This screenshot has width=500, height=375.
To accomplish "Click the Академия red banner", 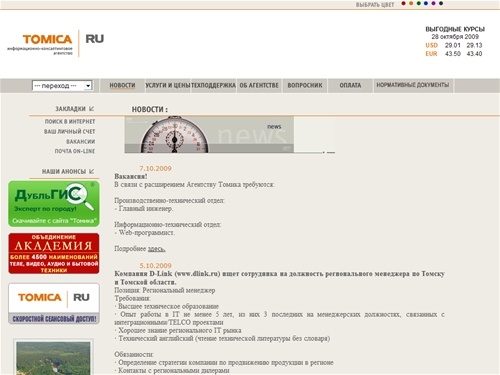I will tap(54, 253).
